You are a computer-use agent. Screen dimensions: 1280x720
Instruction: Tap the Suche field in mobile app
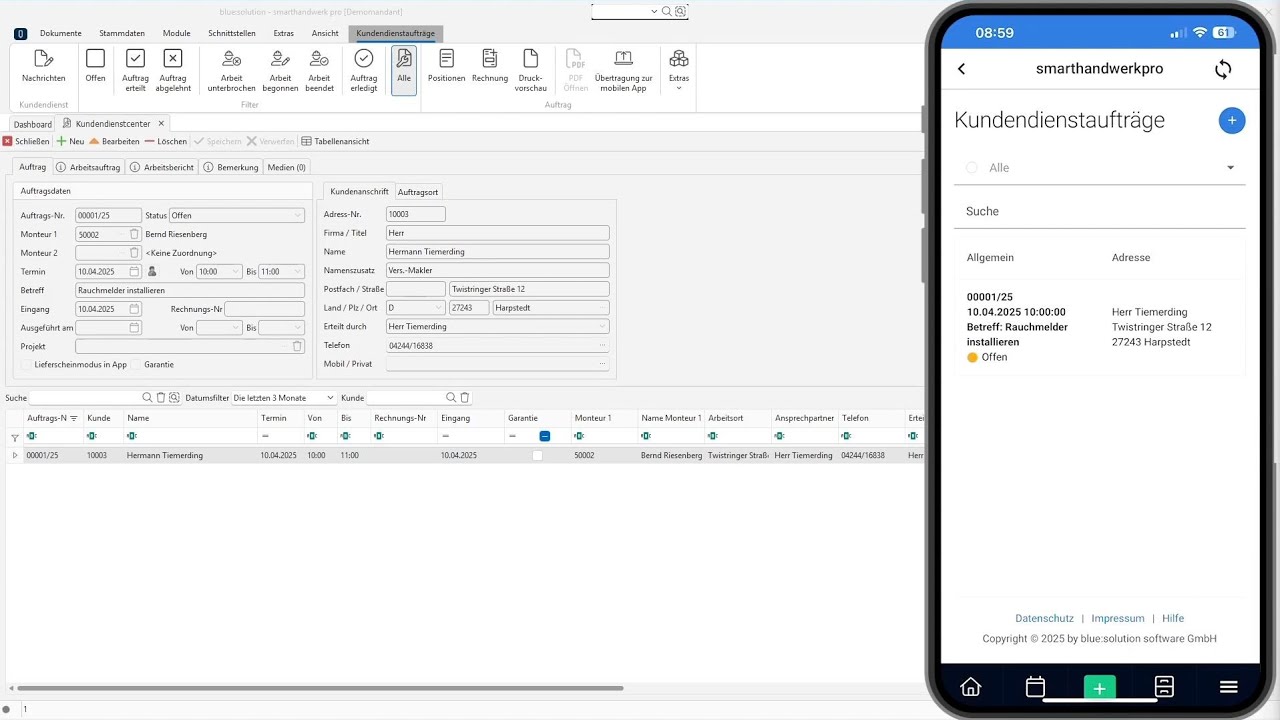pos(1100,212)
